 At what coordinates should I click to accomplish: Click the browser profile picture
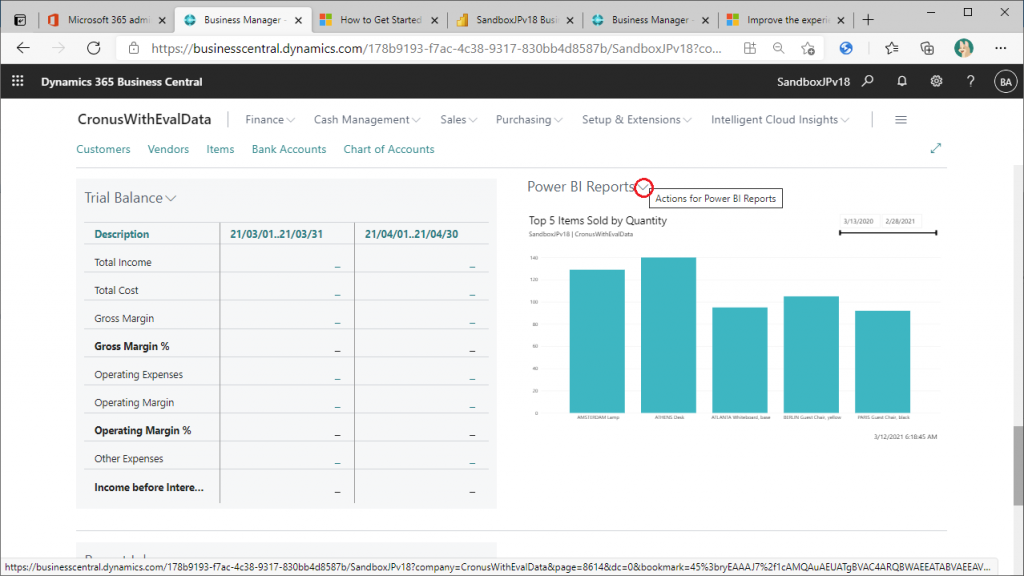tap(963, 48)
